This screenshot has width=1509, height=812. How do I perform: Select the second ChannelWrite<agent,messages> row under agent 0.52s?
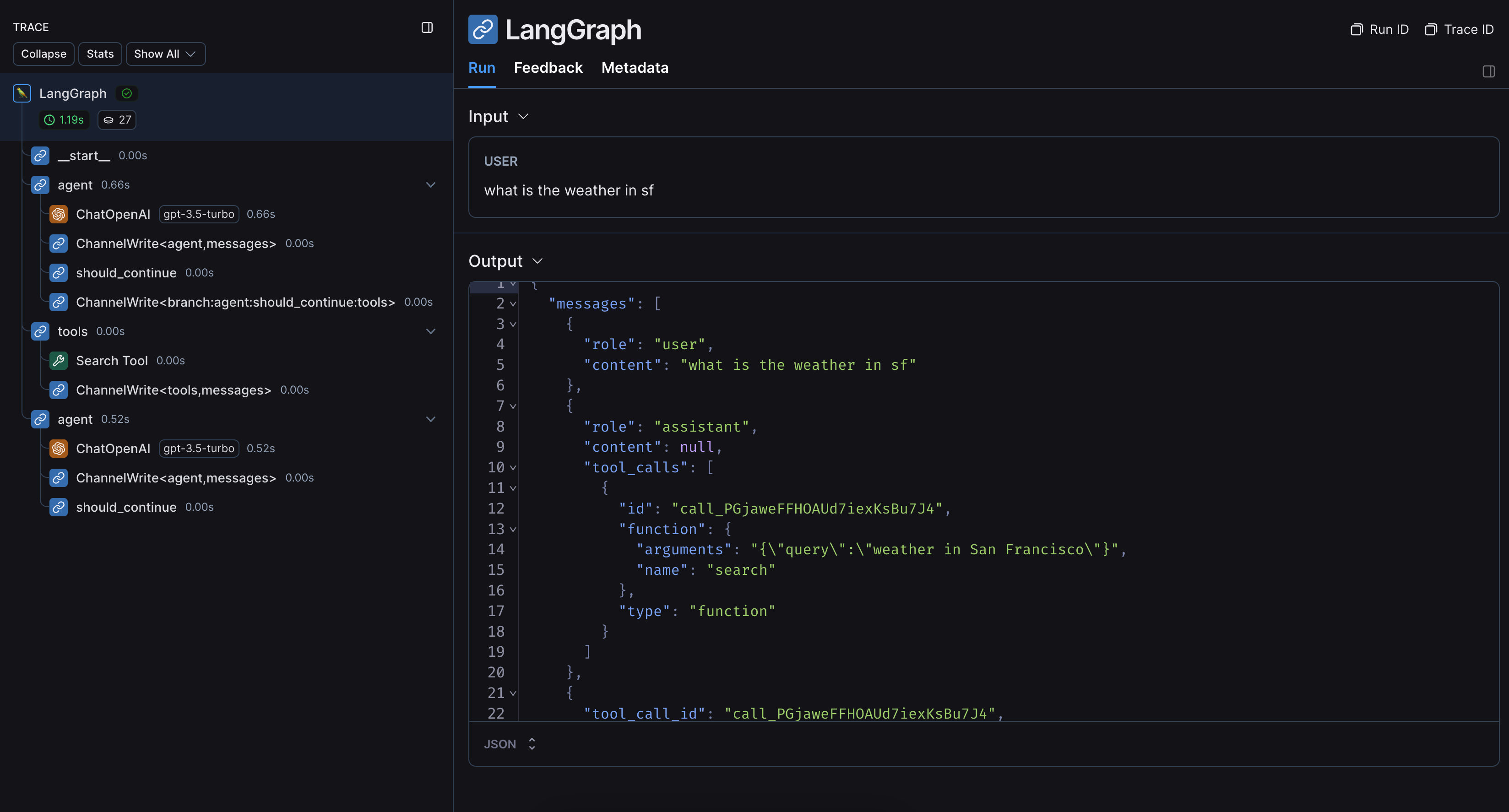tap(226, 477)
